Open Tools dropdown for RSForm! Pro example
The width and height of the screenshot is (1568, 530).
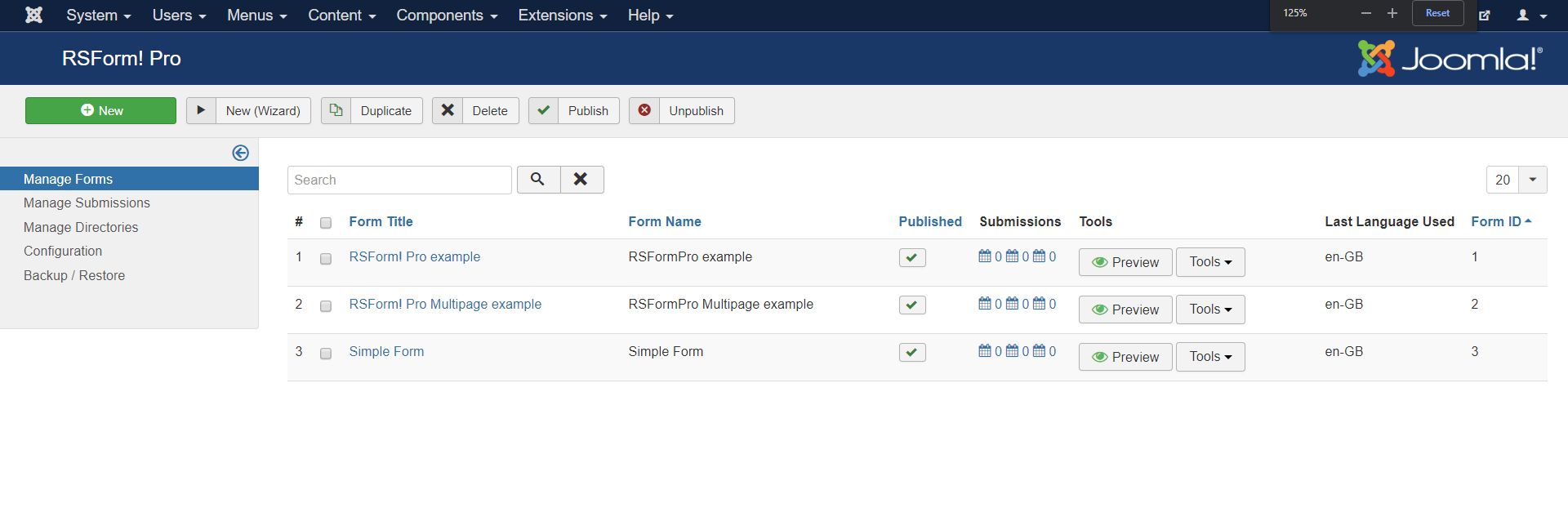1209,262
